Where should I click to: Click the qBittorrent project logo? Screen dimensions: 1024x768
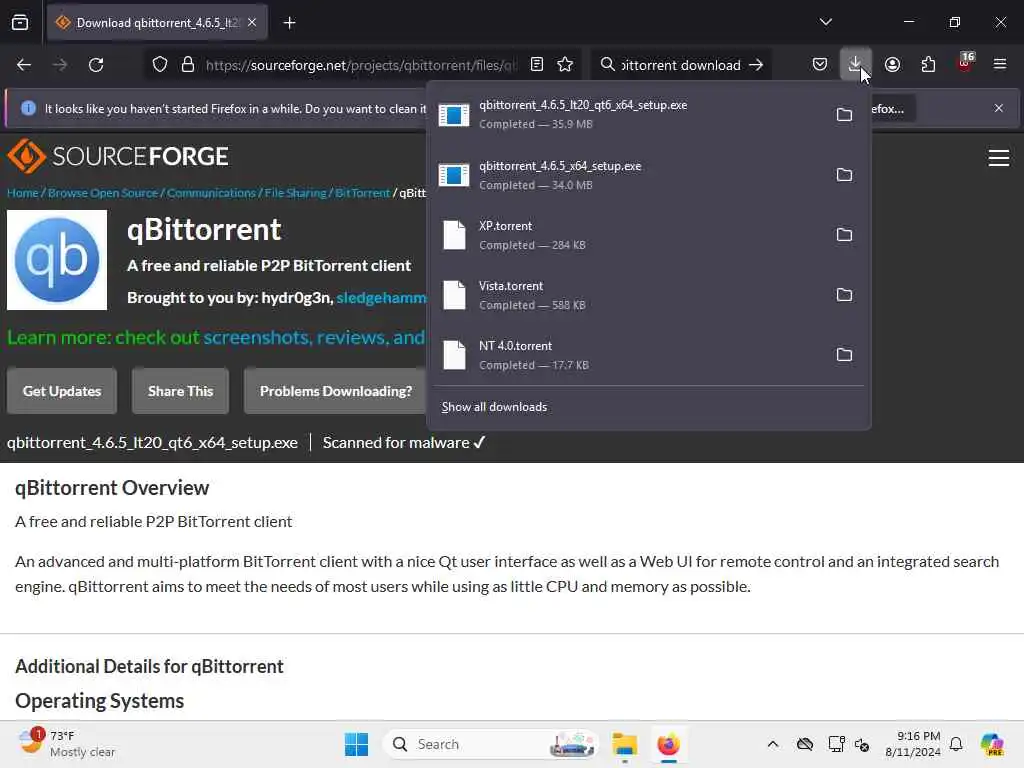pyautogui.click(x=57, y=260)
